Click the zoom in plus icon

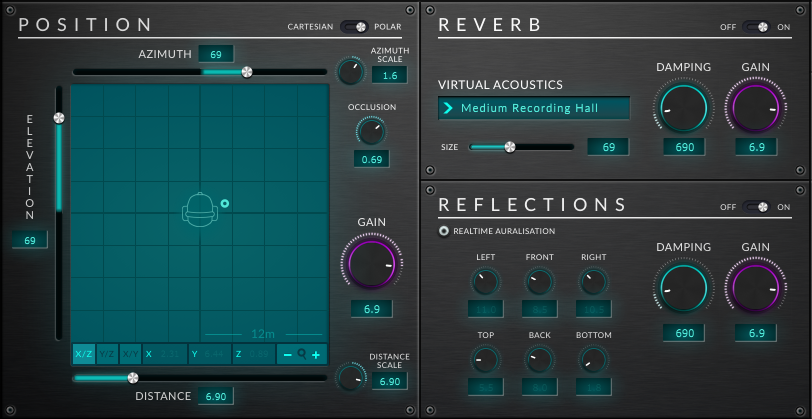click(316, 354)
